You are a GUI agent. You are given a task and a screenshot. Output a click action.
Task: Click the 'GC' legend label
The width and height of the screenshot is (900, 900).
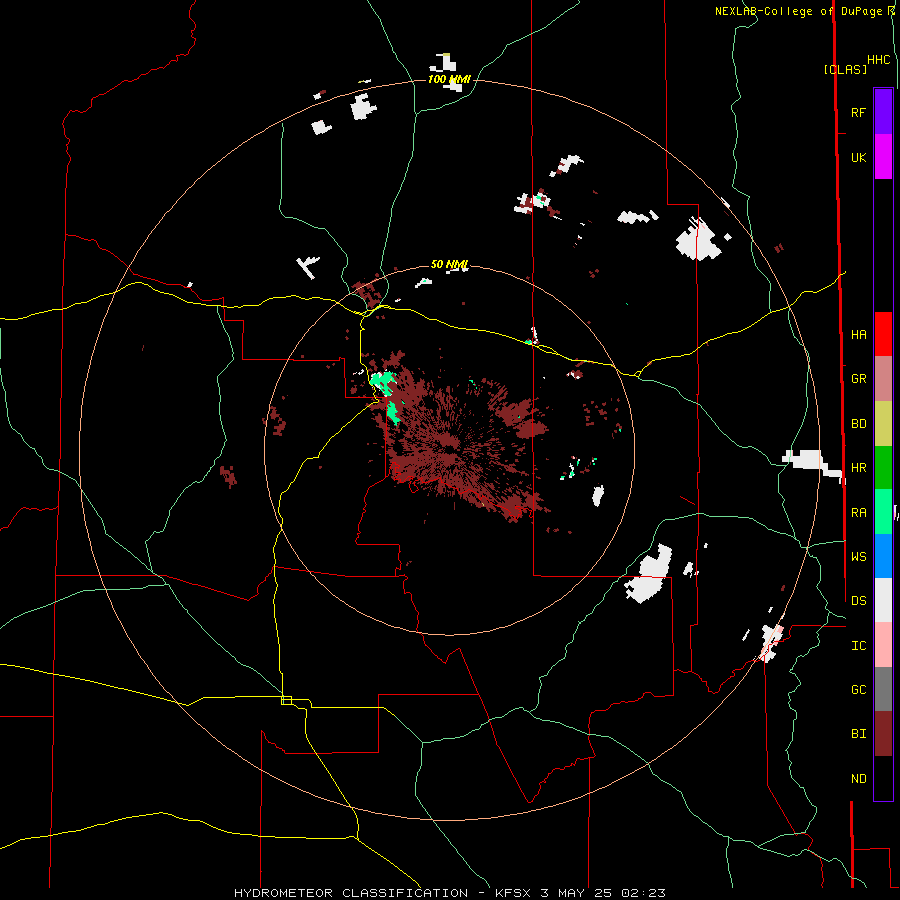(858, 690)
